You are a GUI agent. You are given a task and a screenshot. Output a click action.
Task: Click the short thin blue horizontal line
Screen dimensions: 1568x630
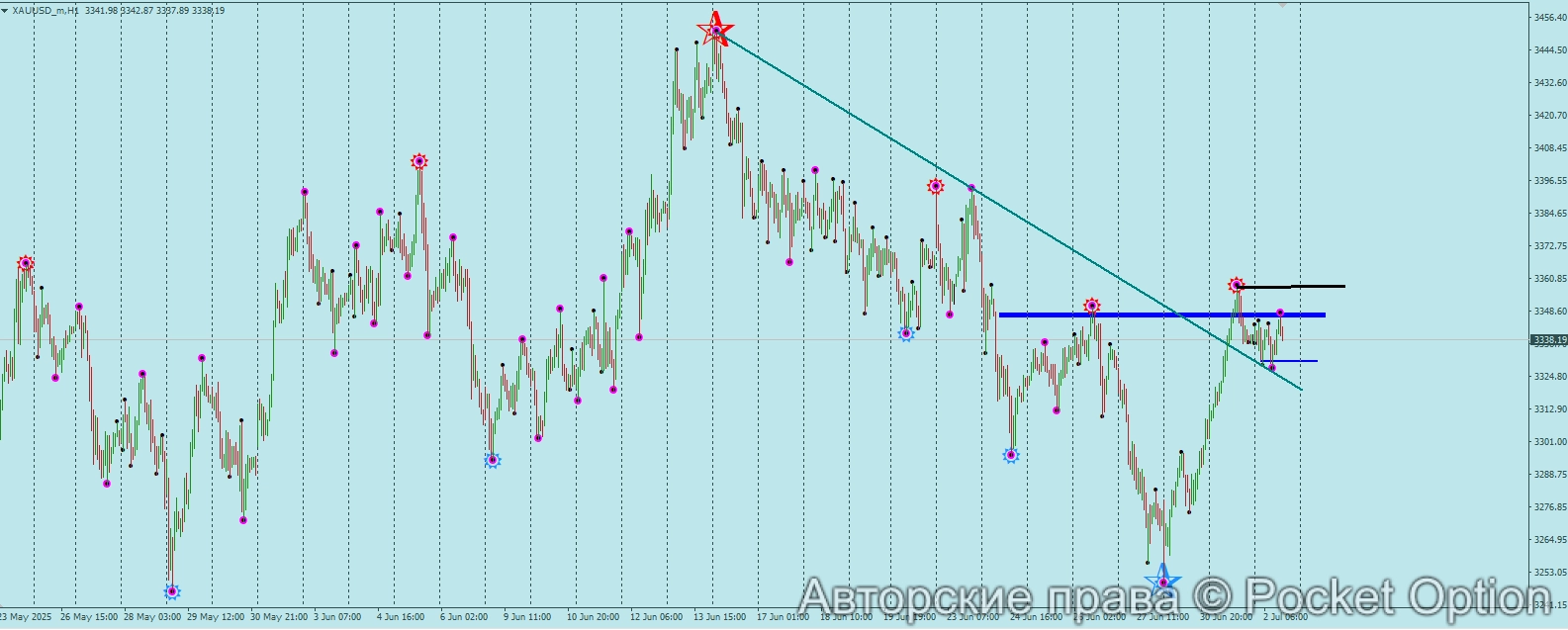pos(1296,361)
